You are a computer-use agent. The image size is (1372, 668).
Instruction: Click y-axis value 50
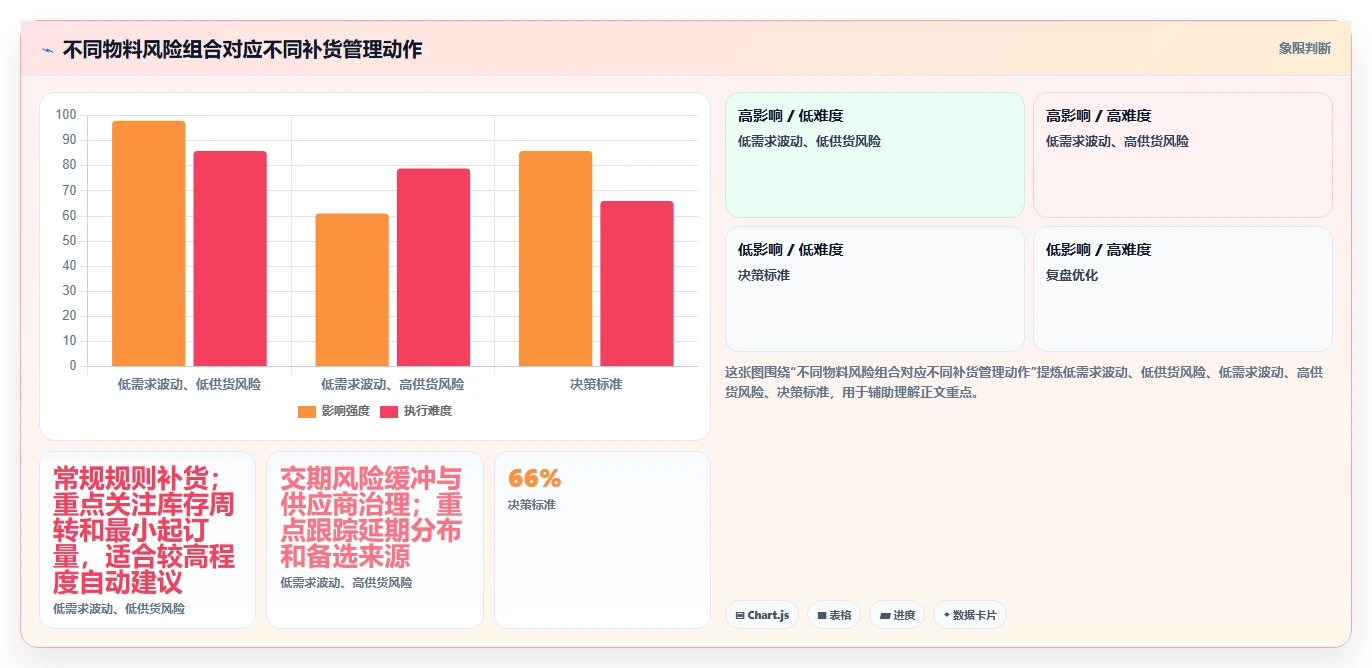pos(69,241)
